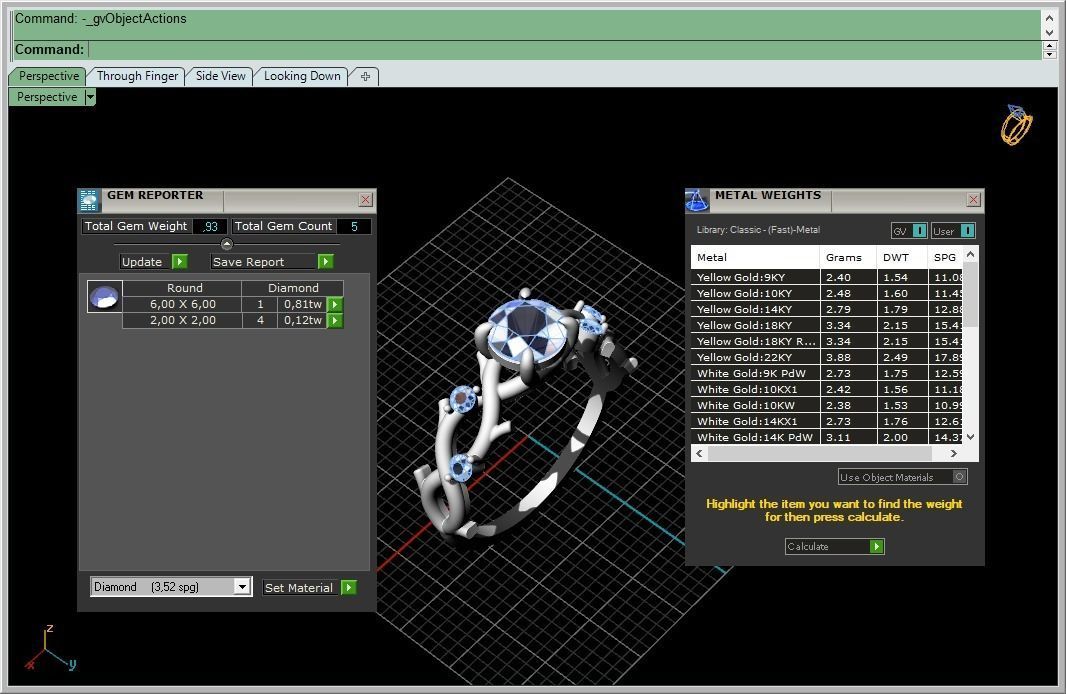
Task: Select the Yellow Gold:18KY R... row
Action: pos(827,341)
